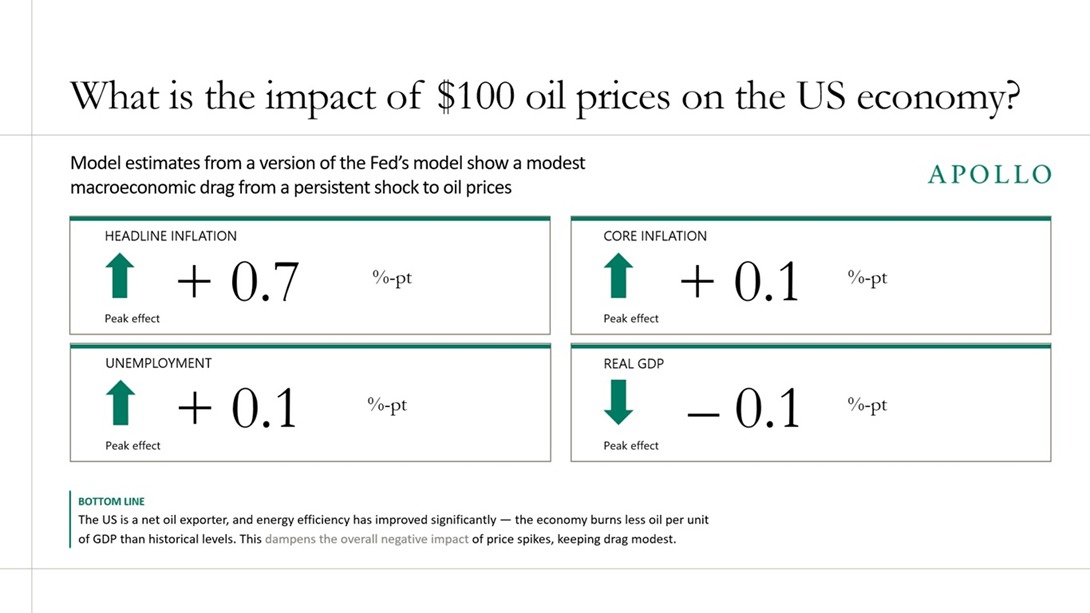Click the UNEMPLOYMENT panel heading
This screenshot has width=1090, height=613.
pyautogui.click(x=158, y=363)
